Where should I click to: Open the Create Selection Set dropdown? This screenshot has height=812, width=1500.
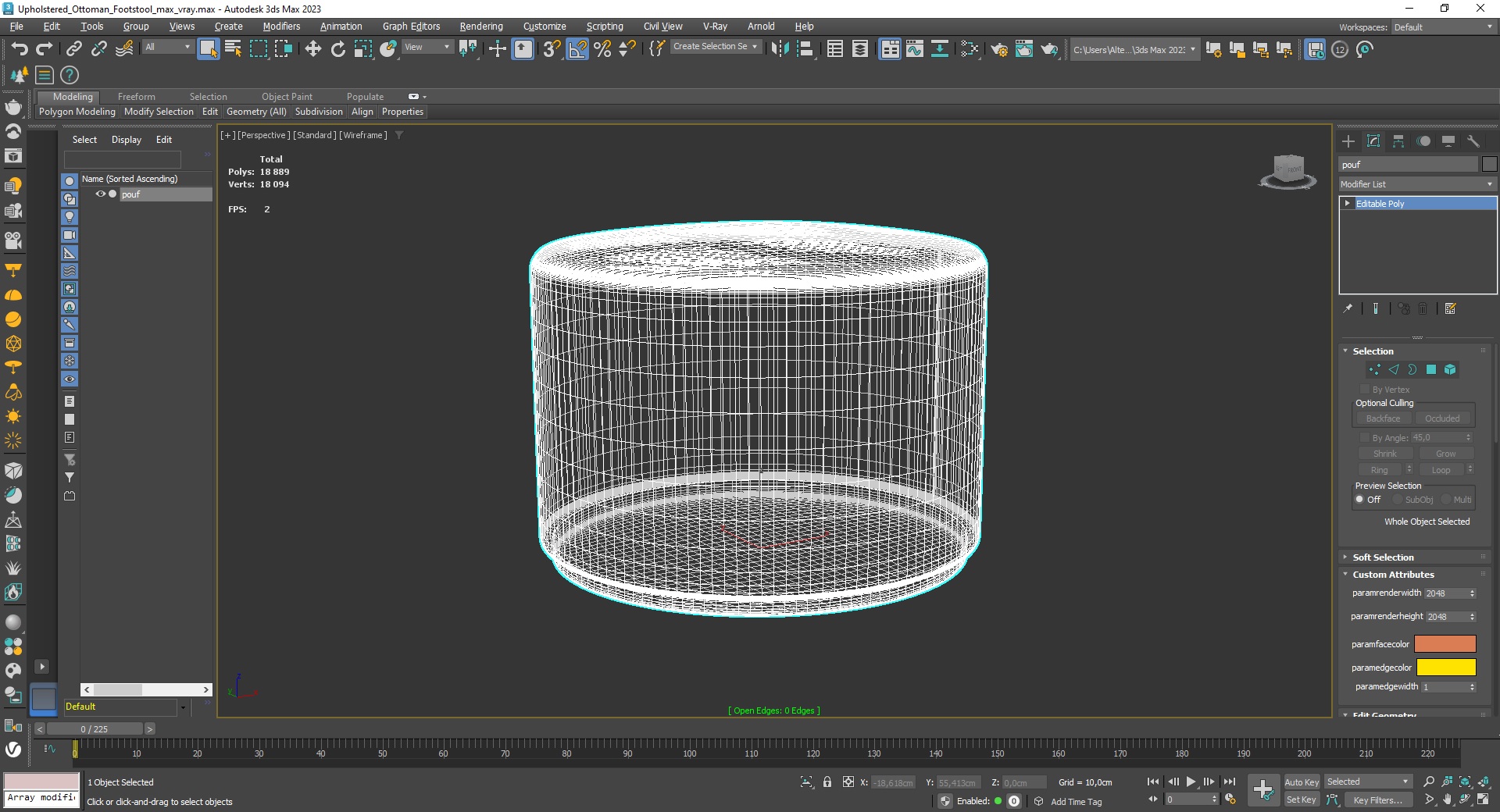(x=715, y=47)
